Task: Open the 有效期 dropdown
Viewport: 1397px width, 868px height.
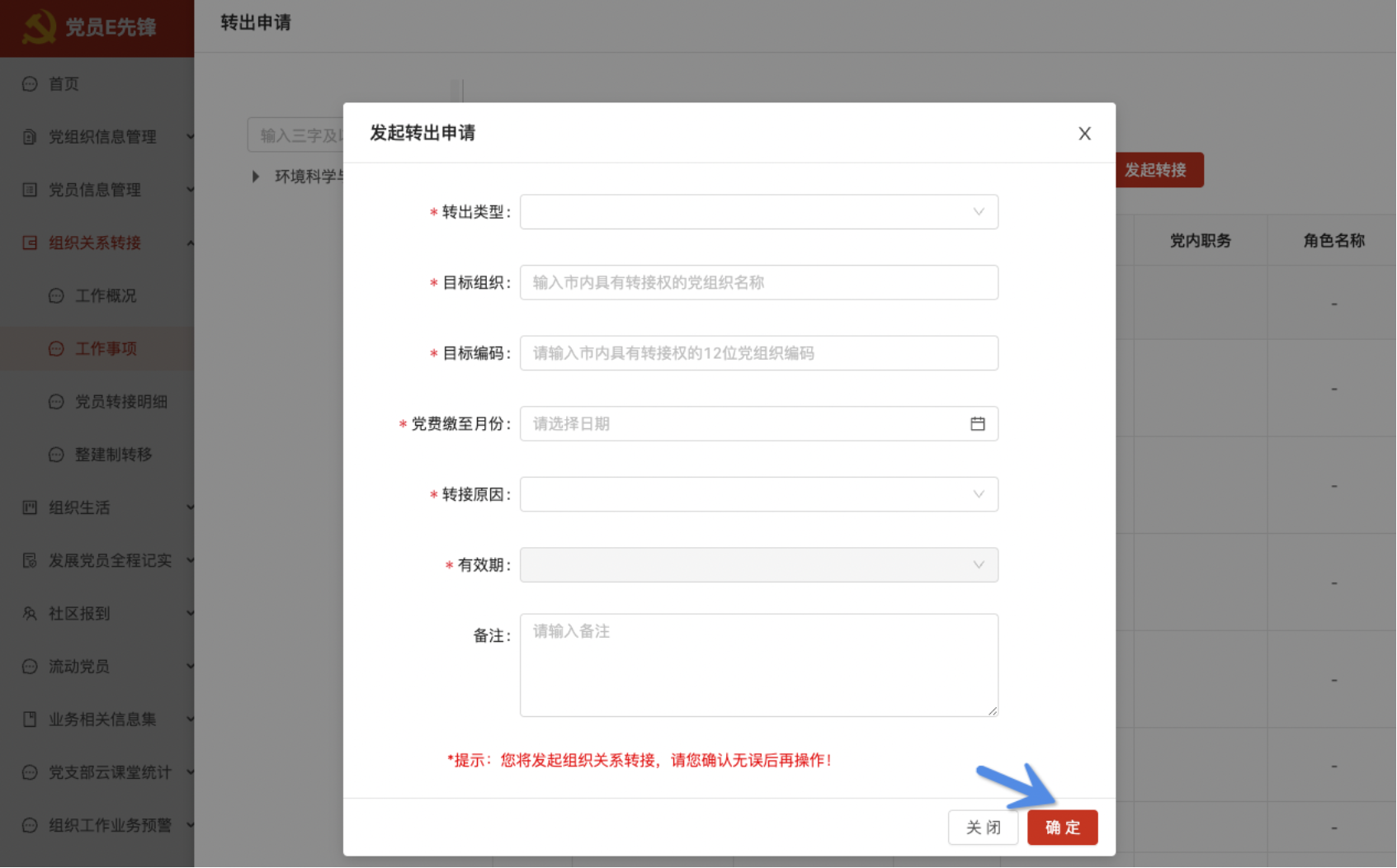Action: pyautogui.click(x=758, y=565)
